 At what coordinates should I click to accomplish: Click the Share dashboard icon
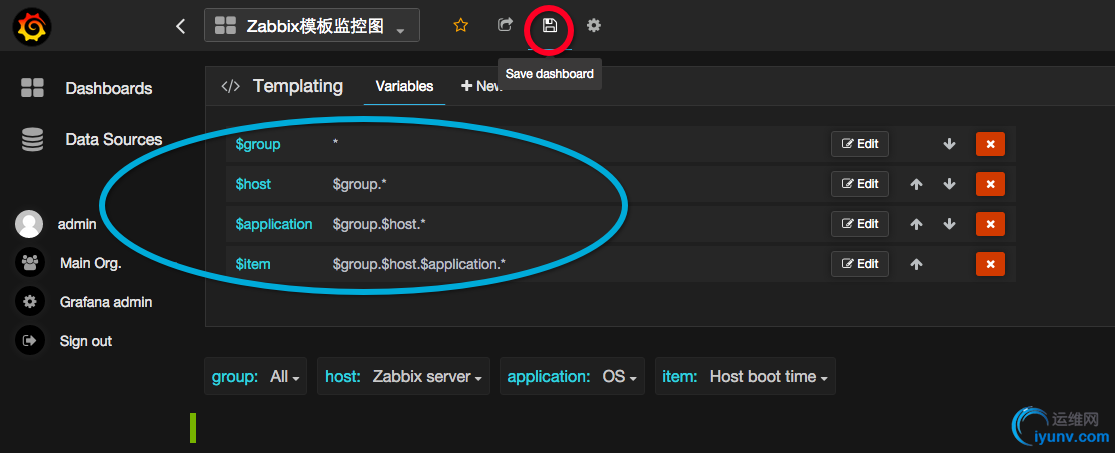pos(506,26)
